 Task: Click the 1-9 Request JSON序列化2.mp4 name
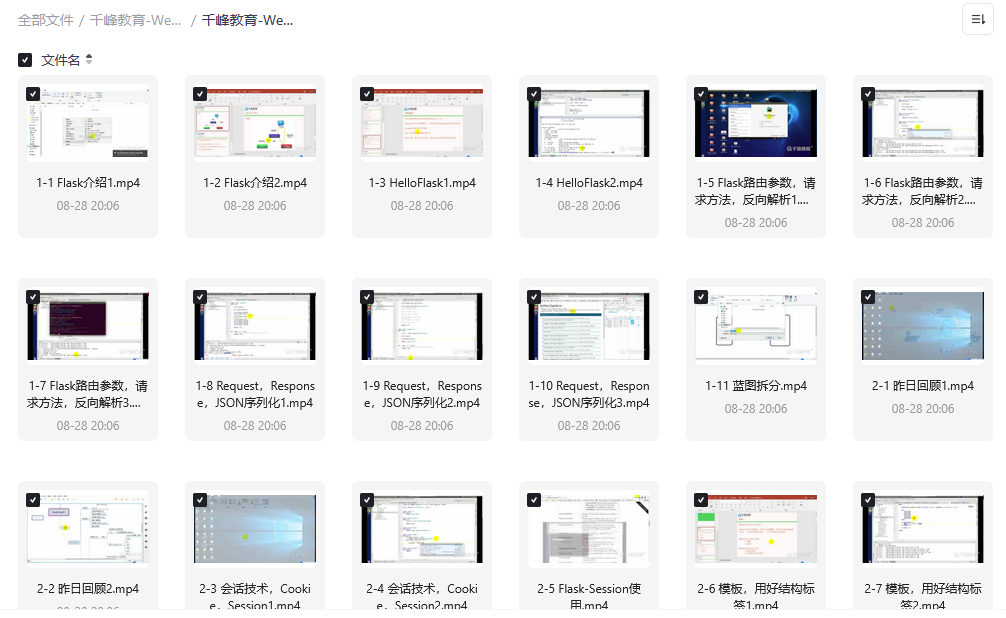(x=422, y=394)
